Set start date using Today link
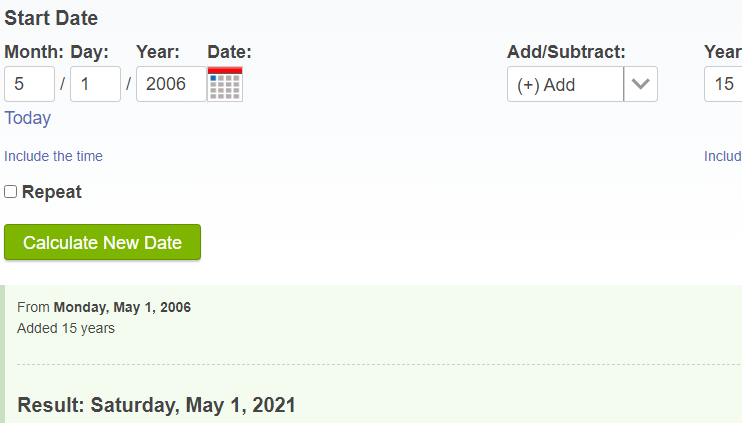The image size is (742, 423). (27, 118)
